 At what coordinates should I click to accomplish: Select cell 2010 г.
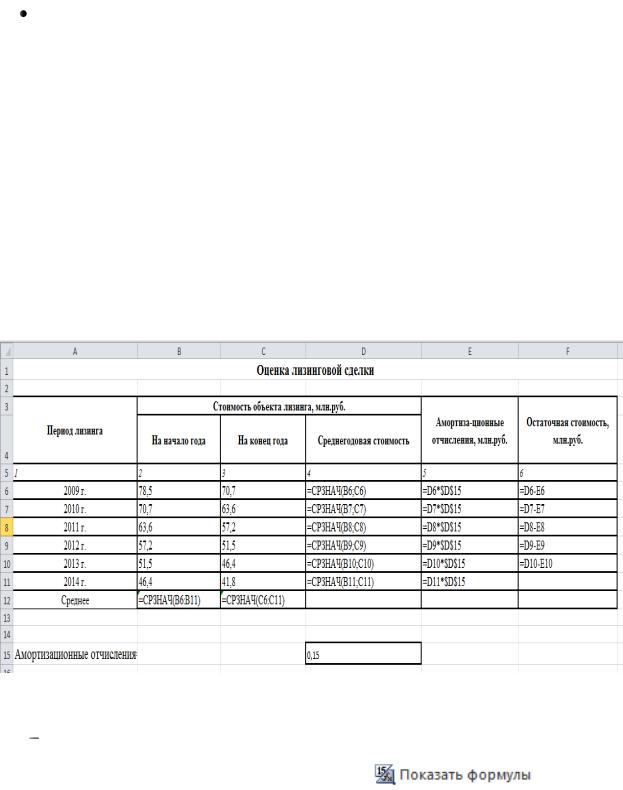click(75, 508)
